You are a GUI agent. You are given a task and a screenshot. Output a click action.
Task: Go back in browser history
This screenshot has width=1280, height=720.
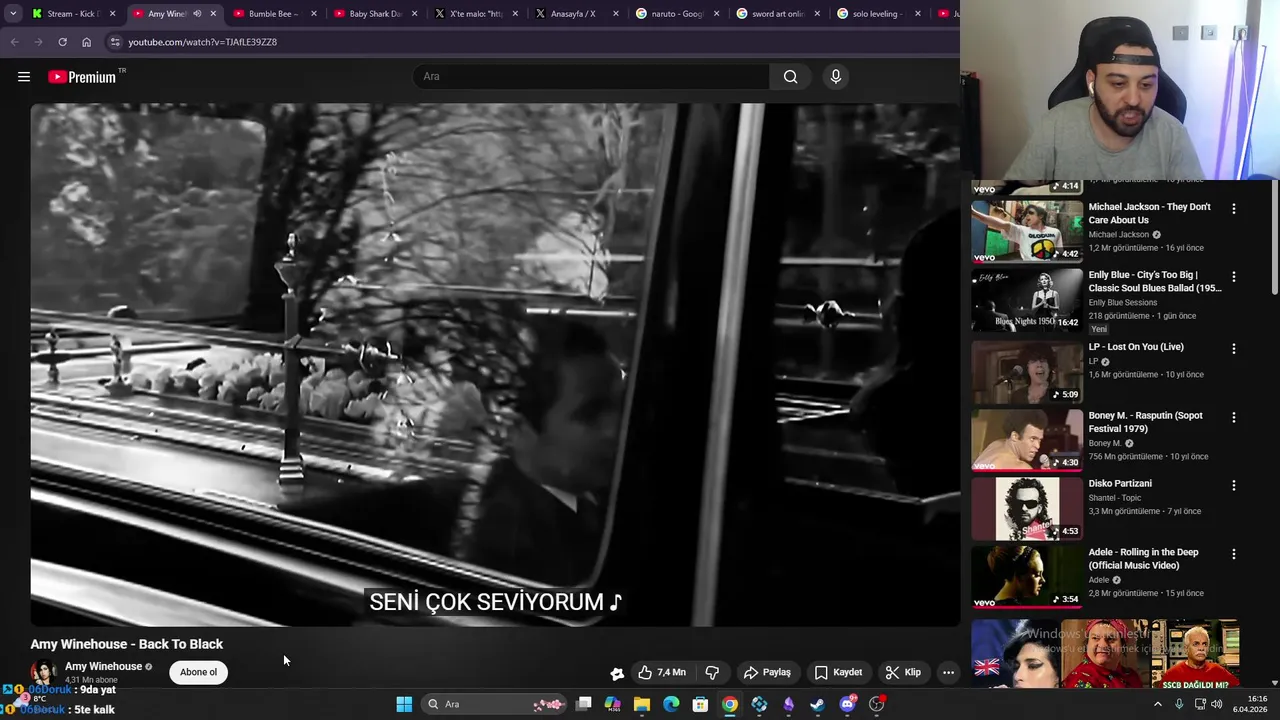pyautogui.click(x=14, y=42)
